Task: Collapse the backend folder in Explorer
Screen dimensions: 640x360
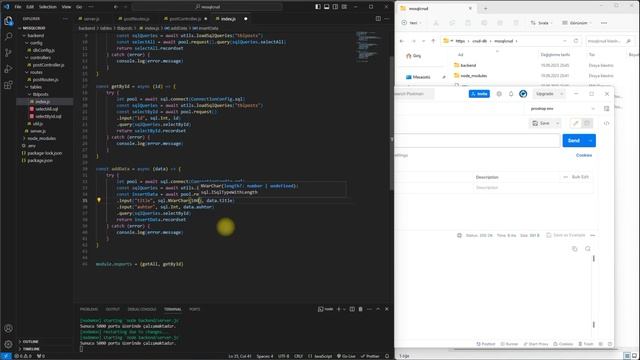Action: (24, 36)
